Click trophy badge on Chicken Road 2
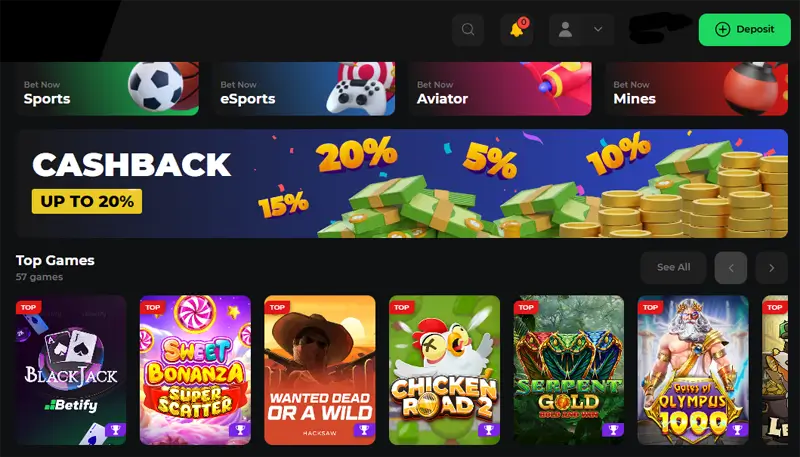800x457 pixels. coord(489,430)
